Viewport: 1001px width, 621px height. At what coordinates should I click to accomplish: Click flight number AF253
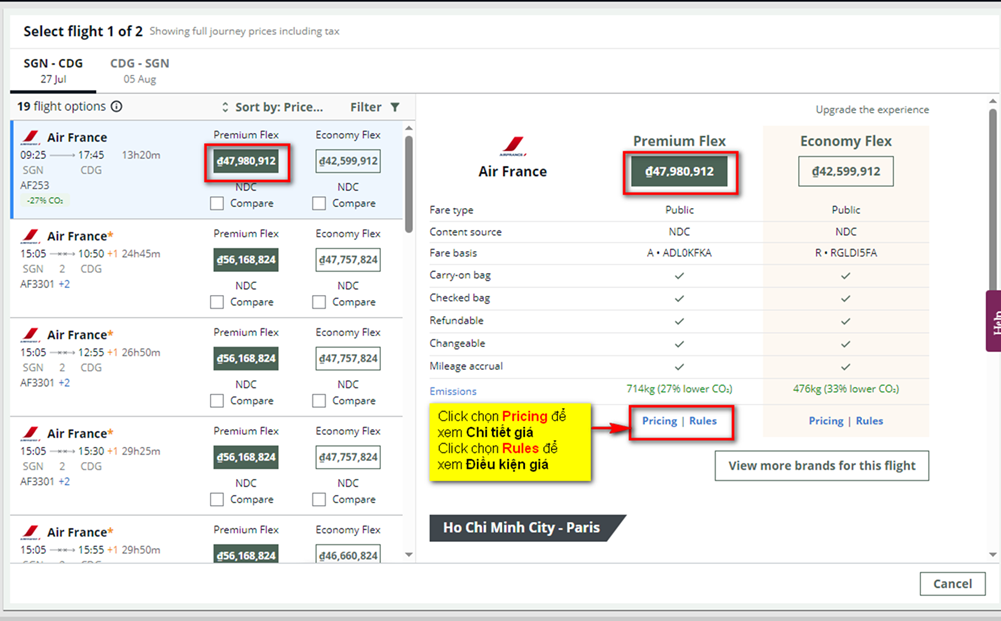coord(34,186)
